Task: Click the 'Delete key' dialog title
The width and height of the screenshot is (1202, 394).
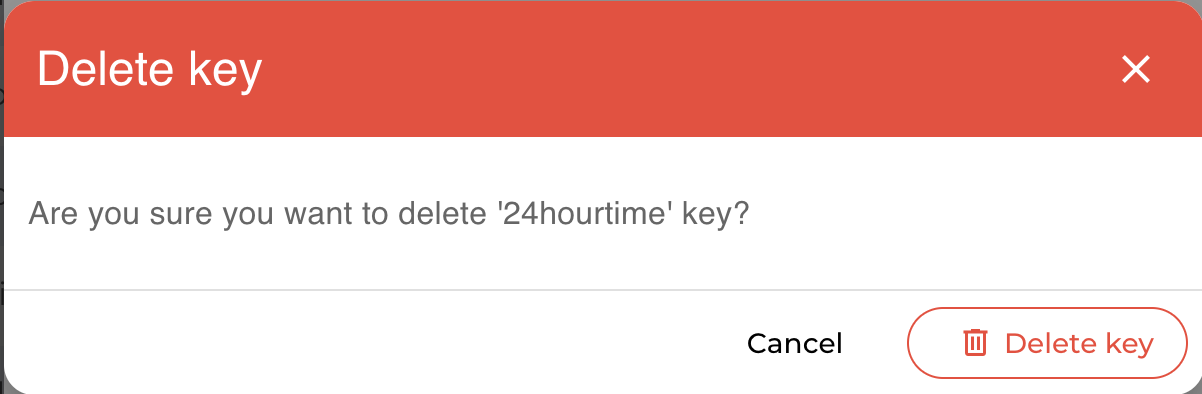Action: click(149, 70)
